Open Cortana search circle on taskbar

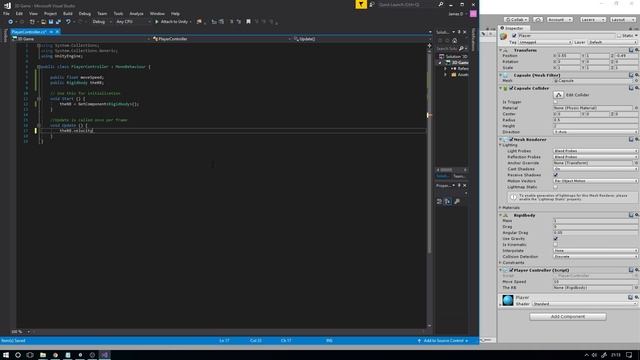point(18,355)
